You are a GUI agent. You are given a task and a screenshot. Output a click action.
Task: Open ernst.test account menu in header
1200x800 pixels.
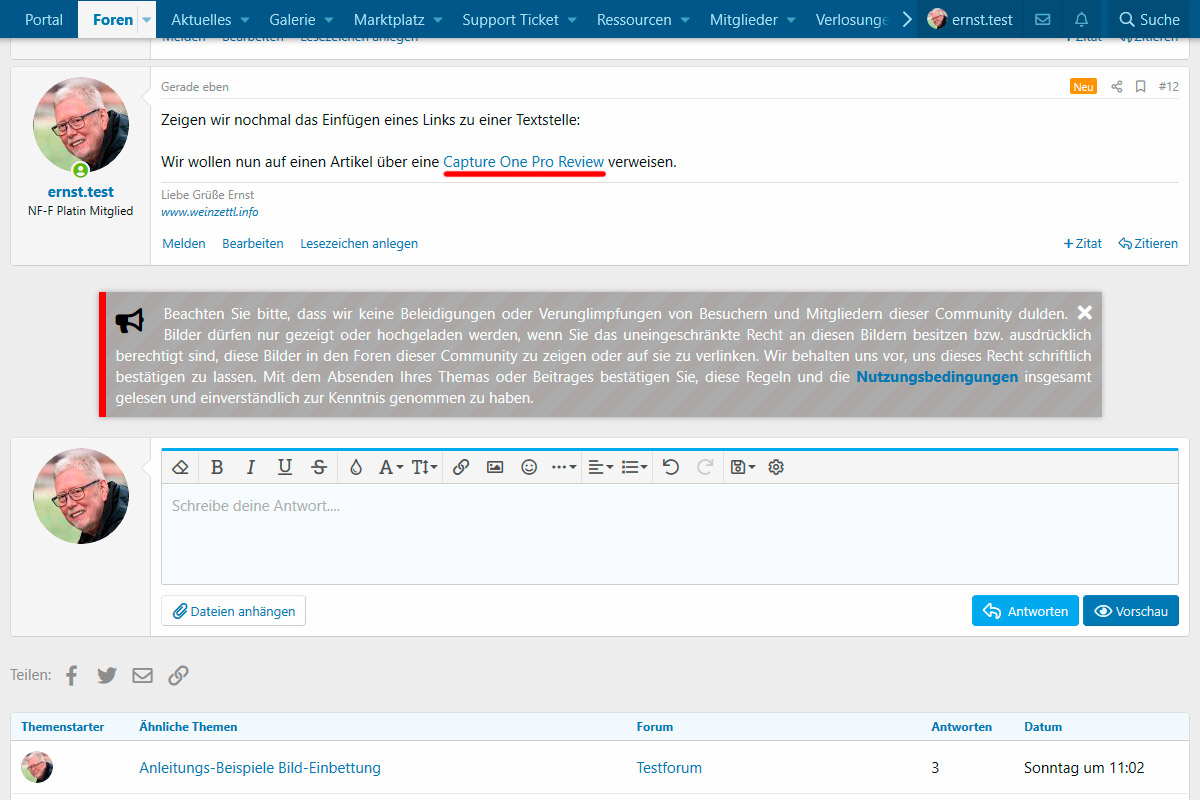click(x=970, y=19)
